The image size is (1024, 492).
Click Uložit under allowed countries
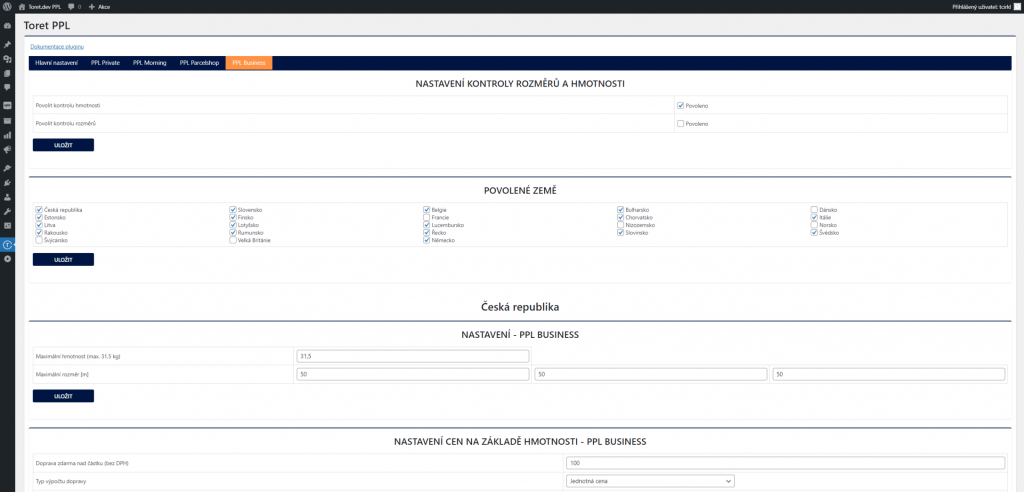point(63,259)
